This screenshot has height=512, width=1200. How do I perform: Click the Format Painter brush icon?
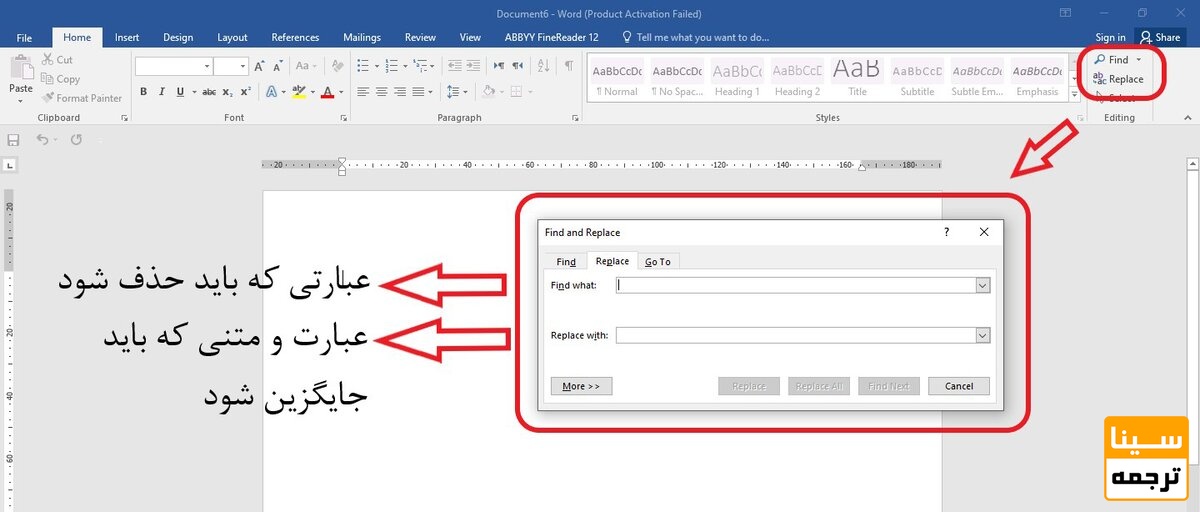click(x=48, y=98)
